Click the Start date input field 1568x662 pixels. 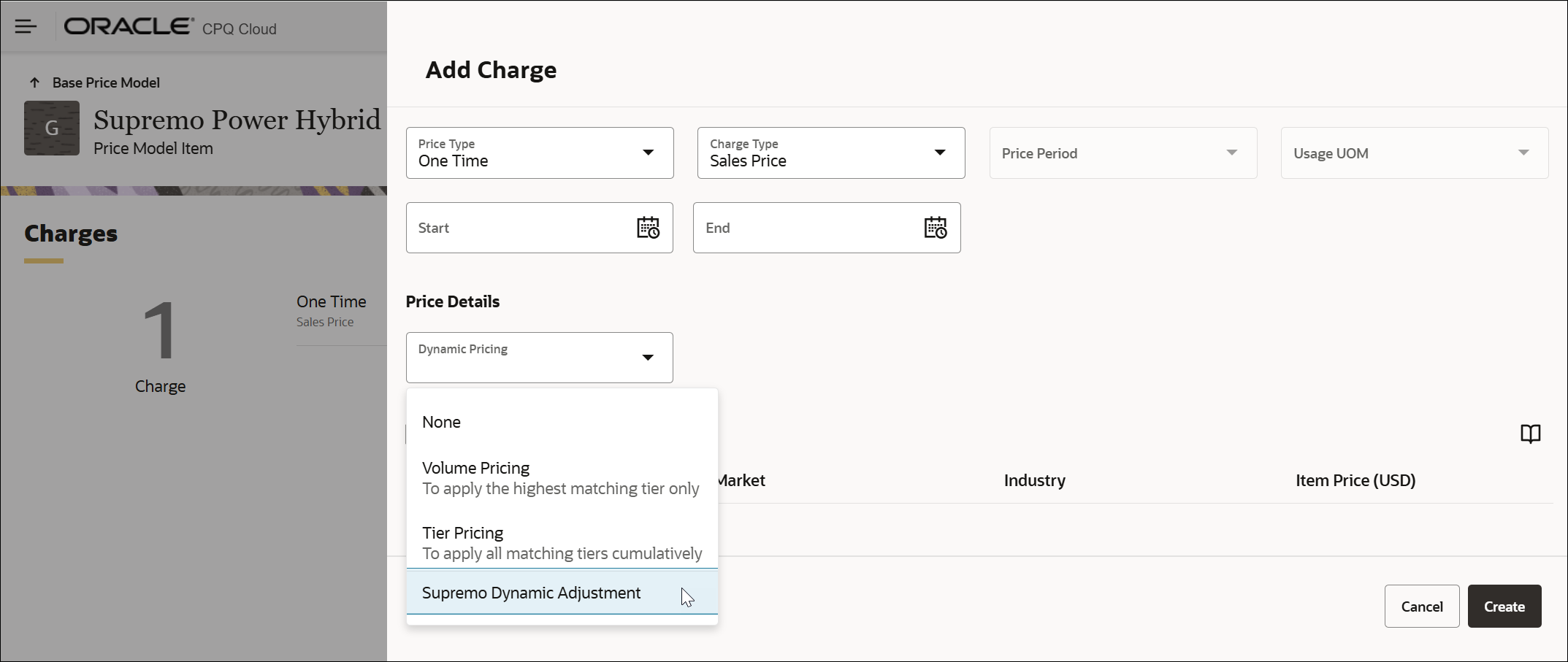click(x=511, y=227)
